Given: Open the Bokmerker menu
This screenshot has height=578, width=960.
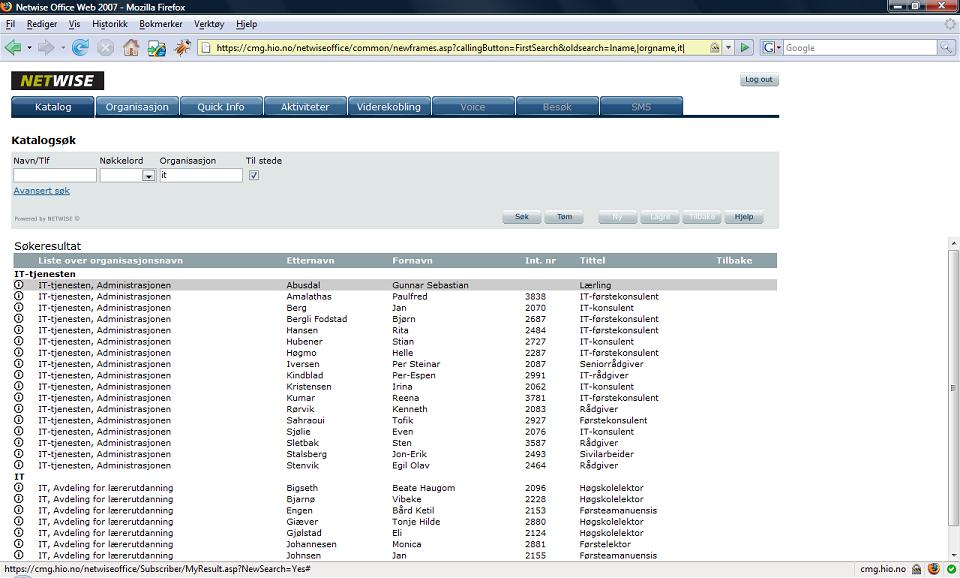Looking at the screenshot, I should [x=160, y=24].
